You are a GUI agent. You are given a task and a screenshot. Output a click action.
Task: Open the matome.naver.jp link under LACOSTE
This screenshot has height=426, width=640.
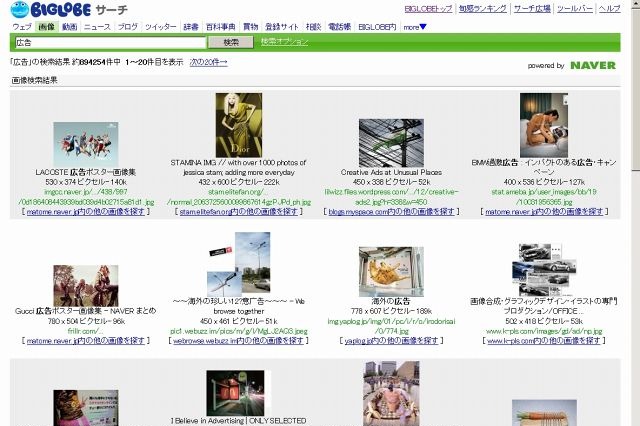point(86,211)
